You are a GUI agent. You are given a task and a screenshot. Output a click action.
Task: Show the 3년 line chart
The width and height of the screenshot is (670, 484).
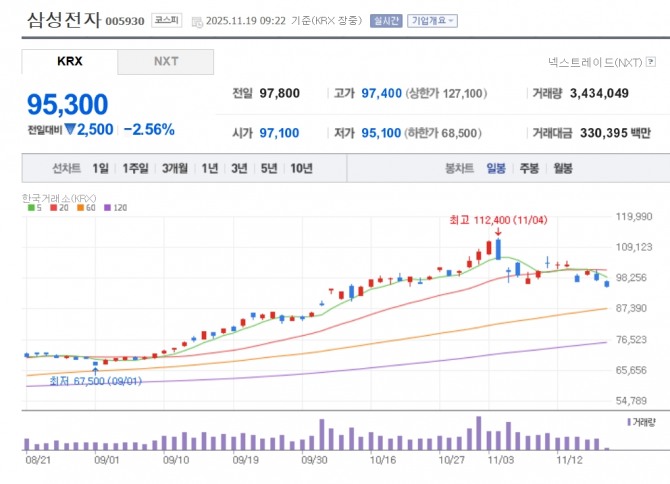238,168
